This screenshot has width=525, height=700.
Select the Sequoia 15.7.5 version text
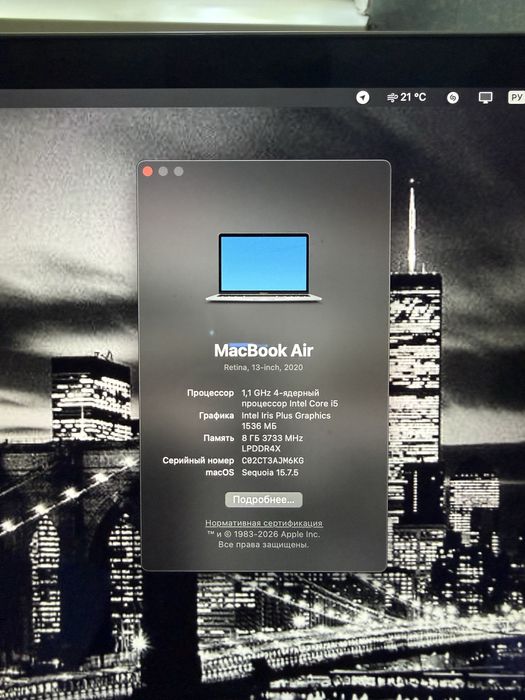point(270,472)
